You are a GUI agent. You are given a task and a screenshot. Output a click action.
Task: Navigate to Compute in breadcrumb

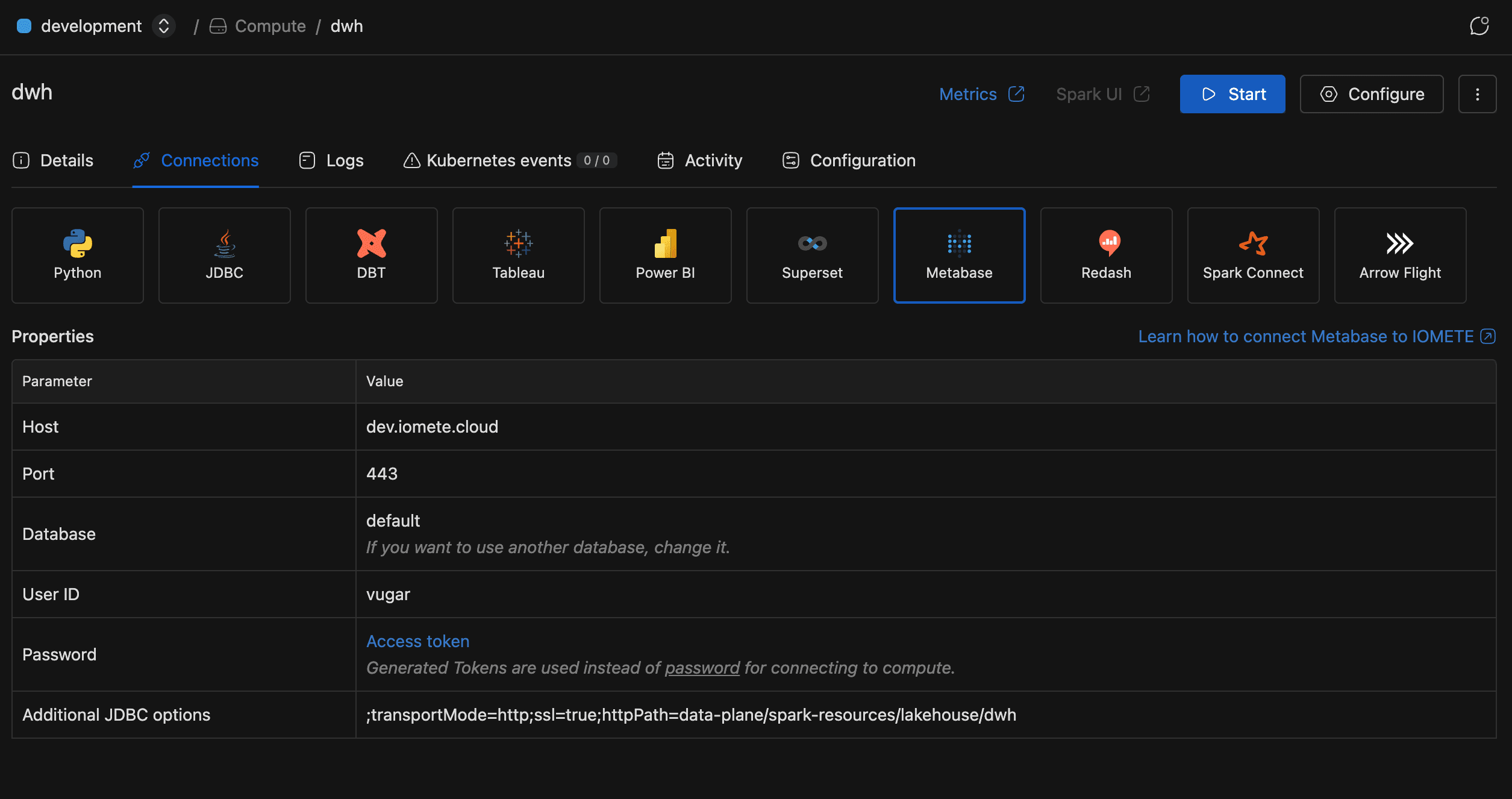point(270,26)
